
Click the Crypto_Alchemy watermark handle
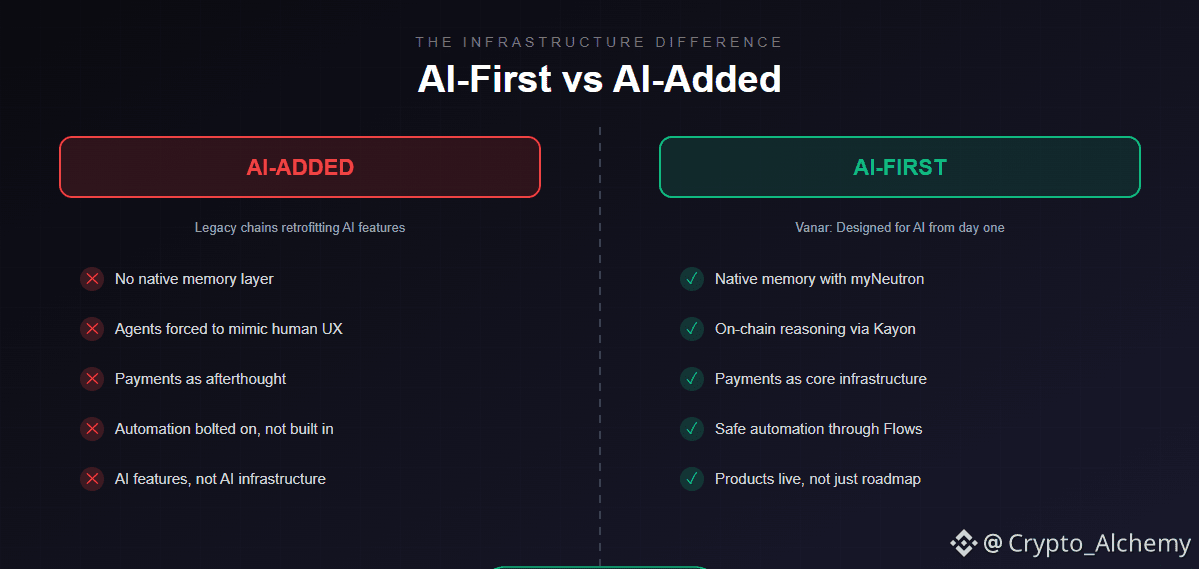[x=1087, y=543]
